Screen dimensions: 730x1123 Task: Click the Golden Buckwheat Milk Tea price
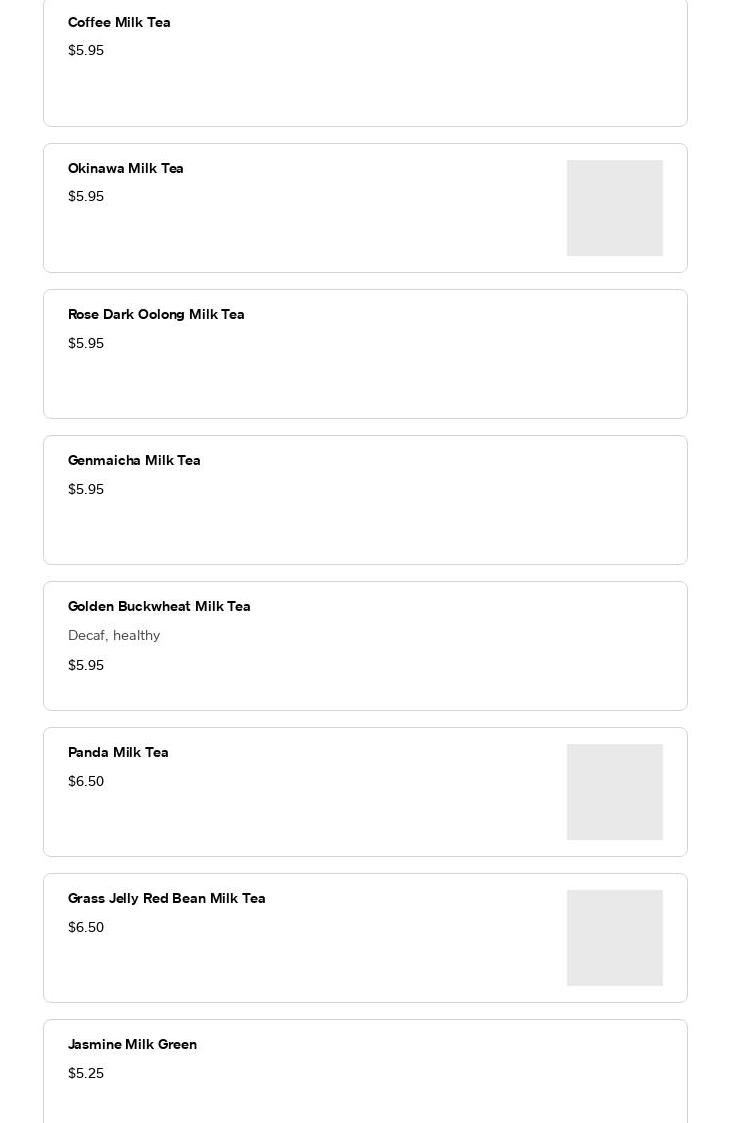coord(86,665)
